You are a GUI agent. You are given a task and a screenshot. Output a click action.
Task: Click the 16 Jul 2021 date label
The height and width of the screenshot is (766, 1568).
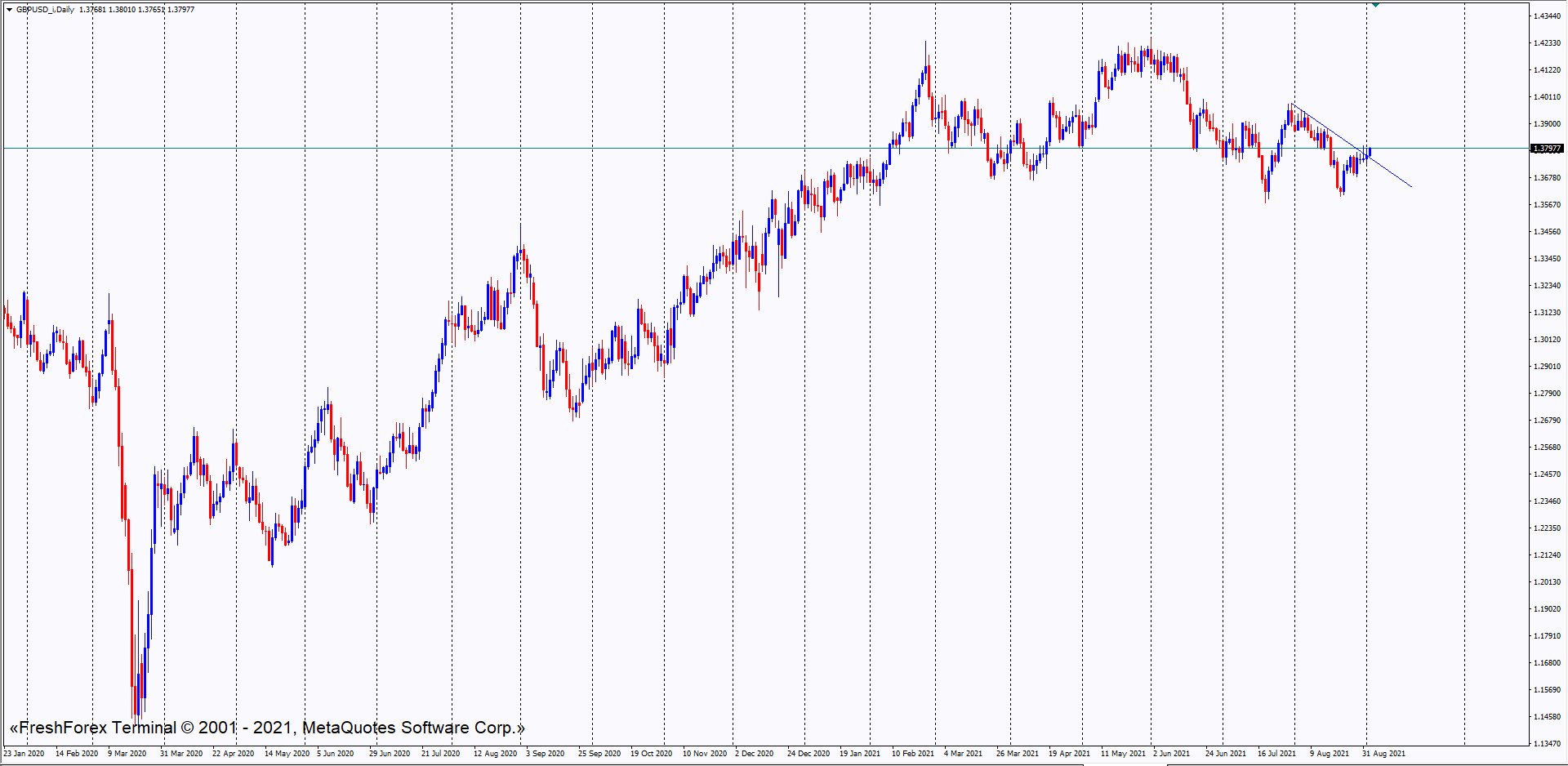click(1276, 754)
